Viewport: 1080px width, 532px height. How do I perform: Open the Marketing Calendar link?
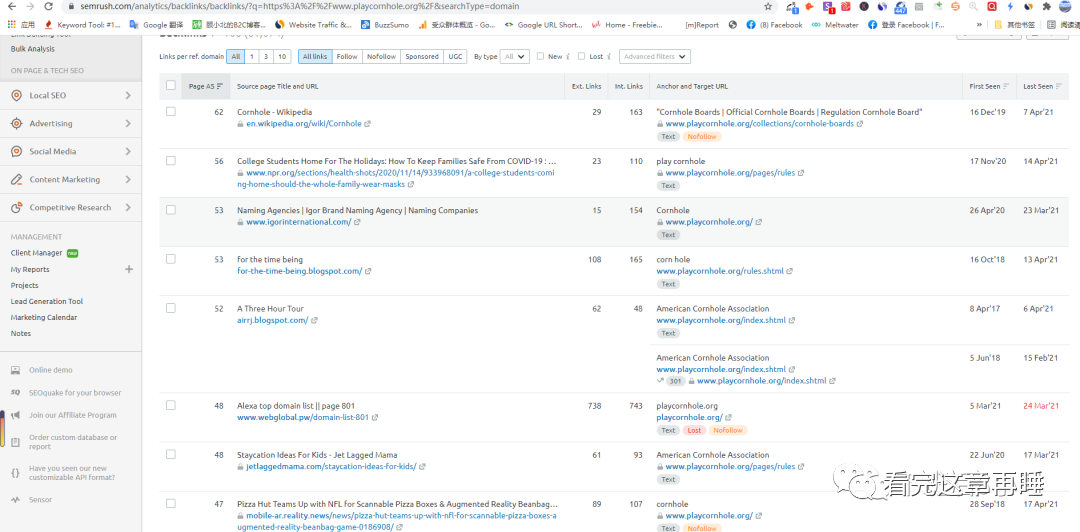(43, 317)
